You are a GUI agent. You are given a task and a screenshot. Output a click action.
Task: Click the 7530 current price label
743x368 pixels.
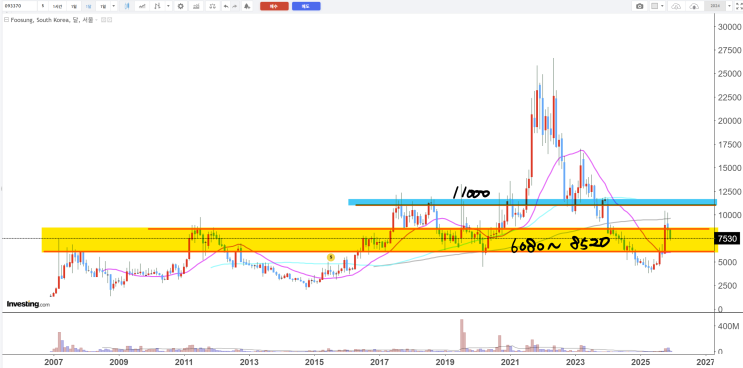pyautogui.click(x=727, y=239)
